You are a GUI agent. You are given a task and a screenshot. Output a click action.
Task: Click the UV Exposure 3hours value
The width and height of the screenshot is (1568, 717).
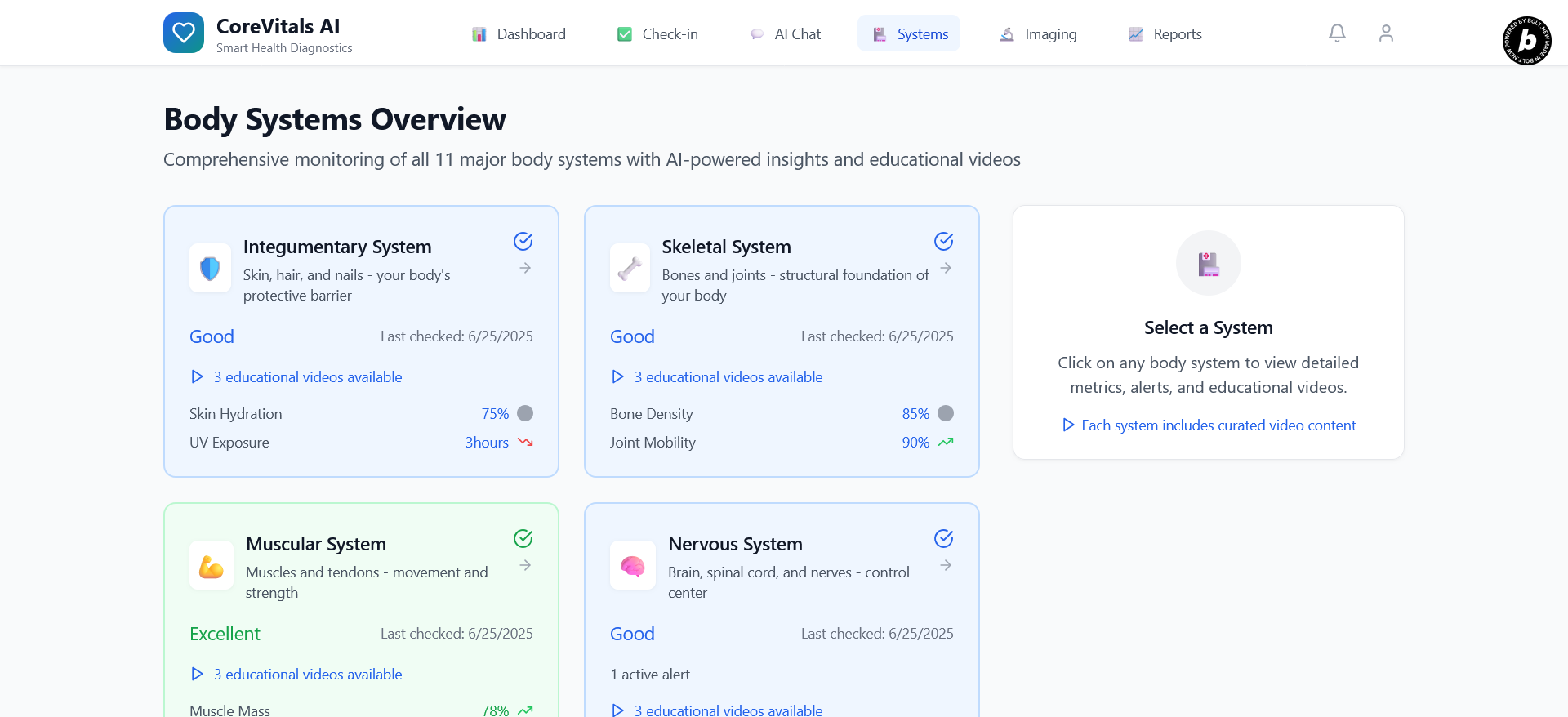pos(487,442)
